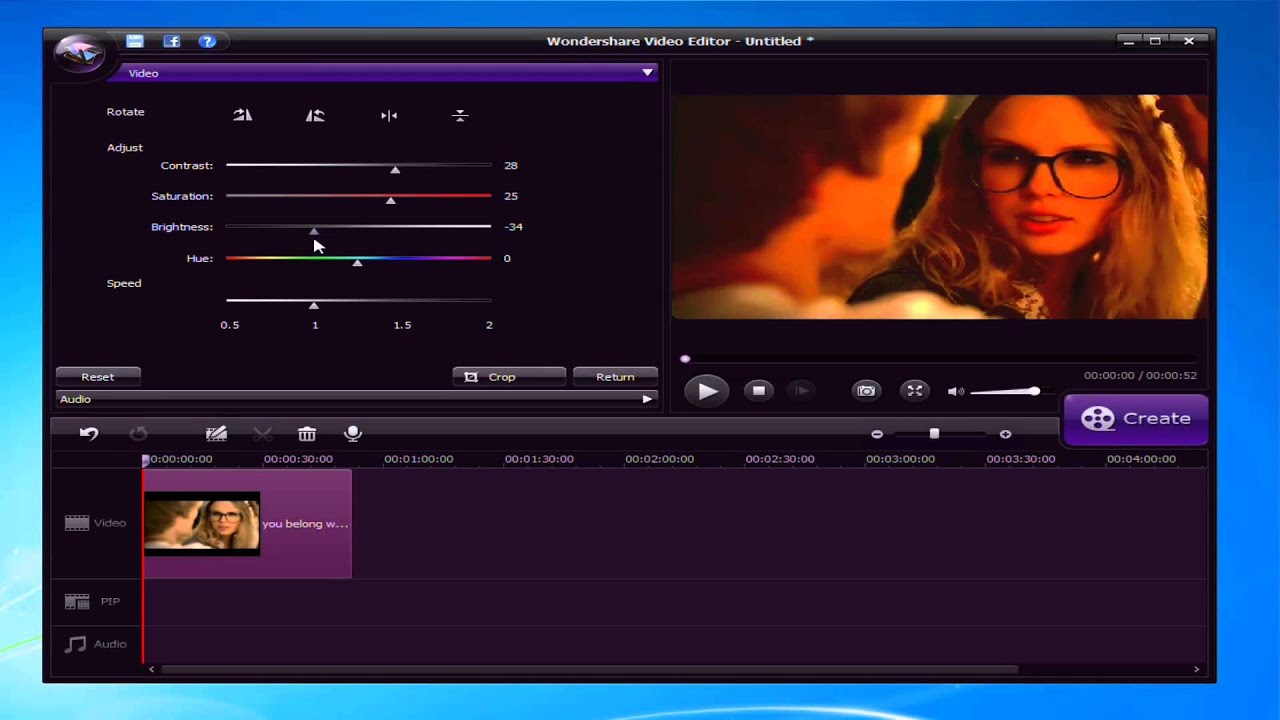The height and width of the screenshot is (720, 1280).
Task: Expand the Audio settings section
Action: pos(357,399)
